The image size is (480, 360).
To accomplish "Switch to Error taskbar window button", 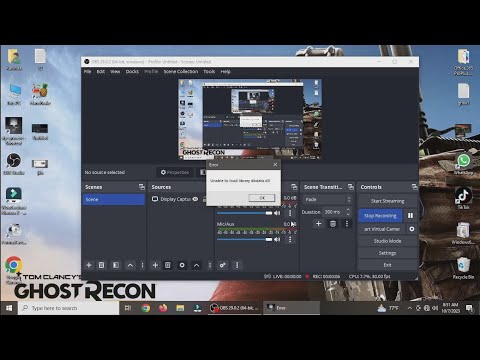I will (291, 308).
